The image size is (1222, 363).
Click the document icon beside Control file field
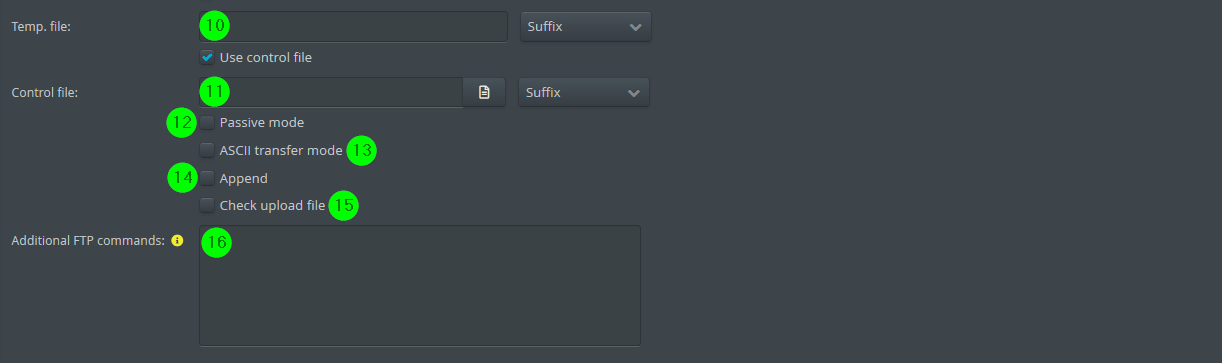[x=484, y=92]
